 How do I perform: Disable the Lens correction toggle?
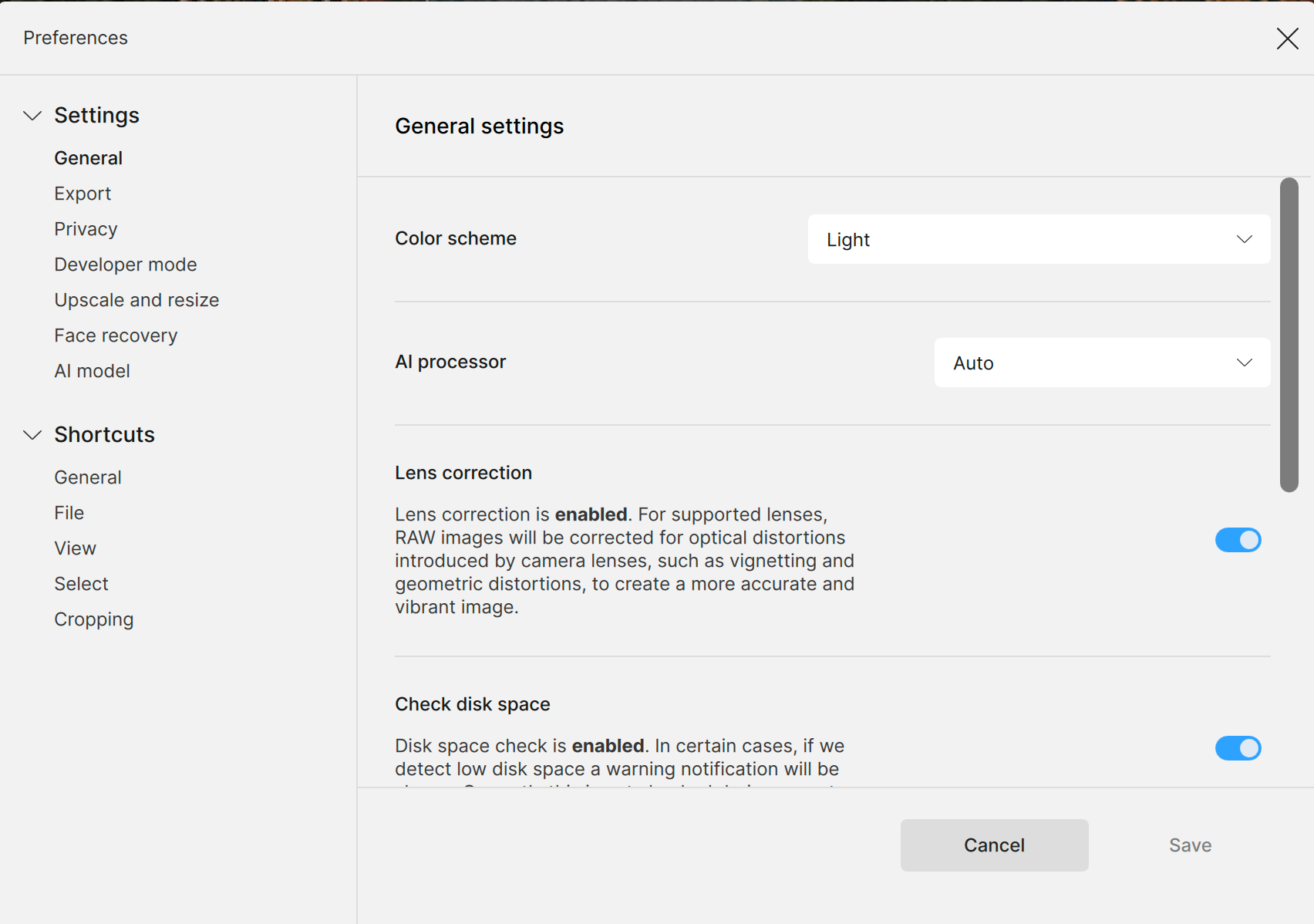pyautogui.click(x=1238, y=540)
